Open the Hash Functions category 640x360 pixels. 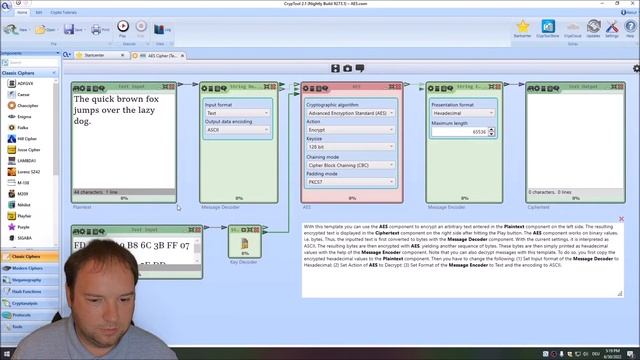(30, 291)
